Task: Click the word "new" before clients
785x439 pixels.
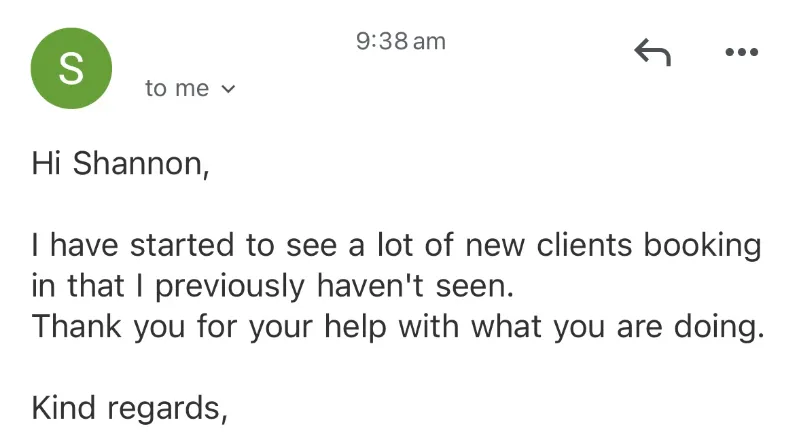Action: (x=495, y=247)
